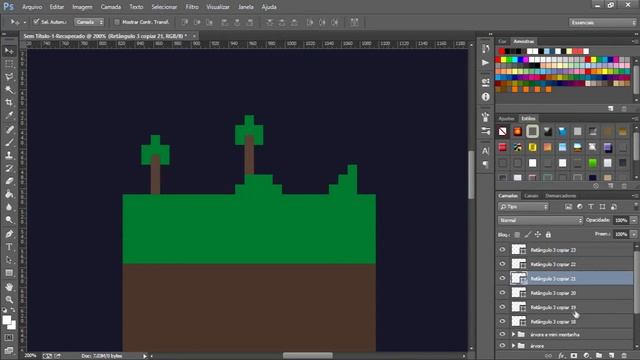Hide layer Retângulo 3 copiar 22
The width and height of the screenshot is (640, 360).
click(x=502, y=264)
